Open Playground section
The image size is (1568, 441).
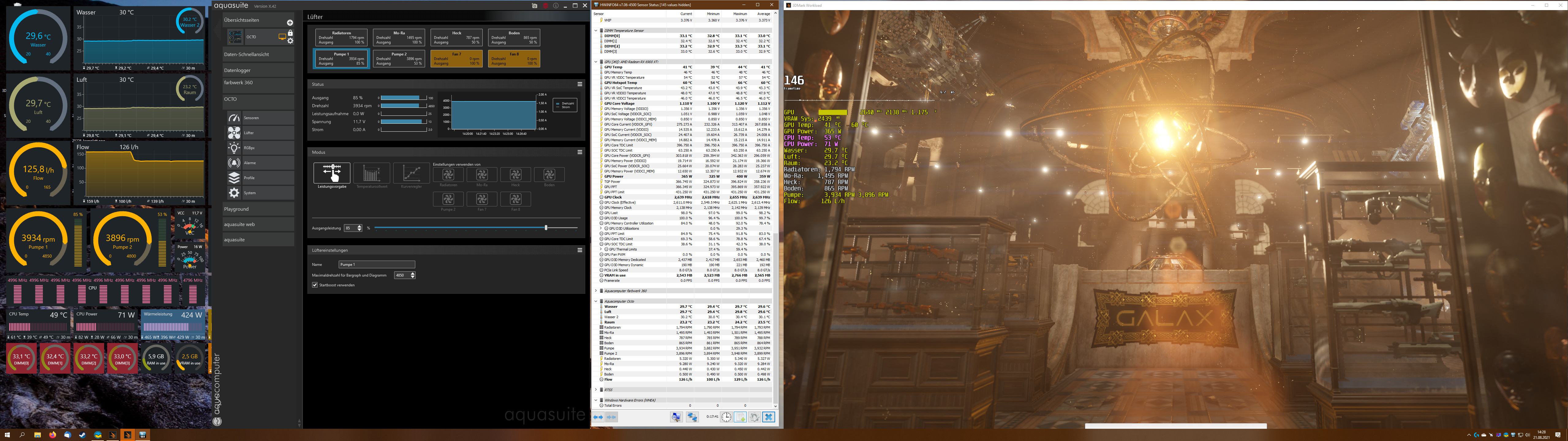[259, 209]
